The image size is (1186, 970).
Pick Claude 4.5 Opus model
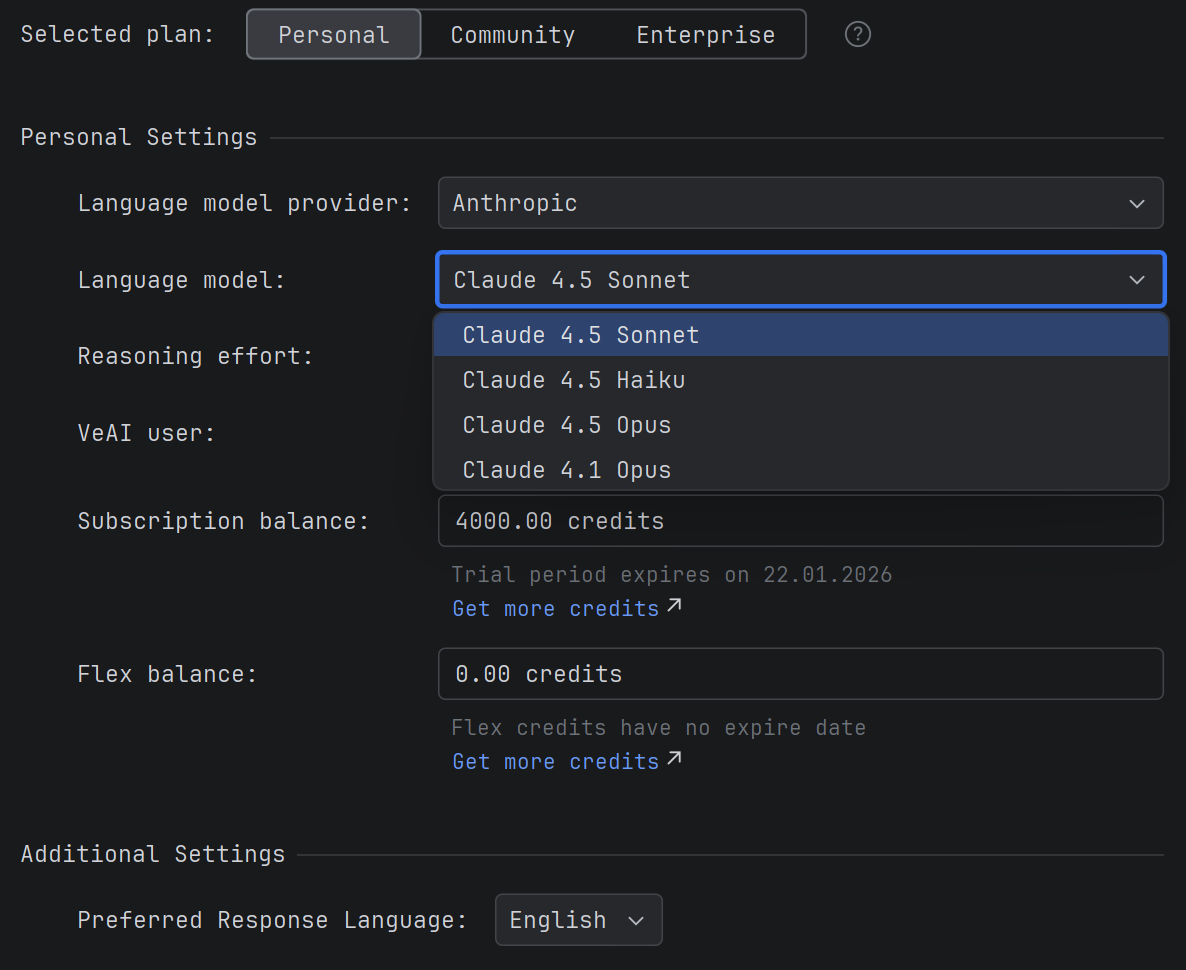566,425
